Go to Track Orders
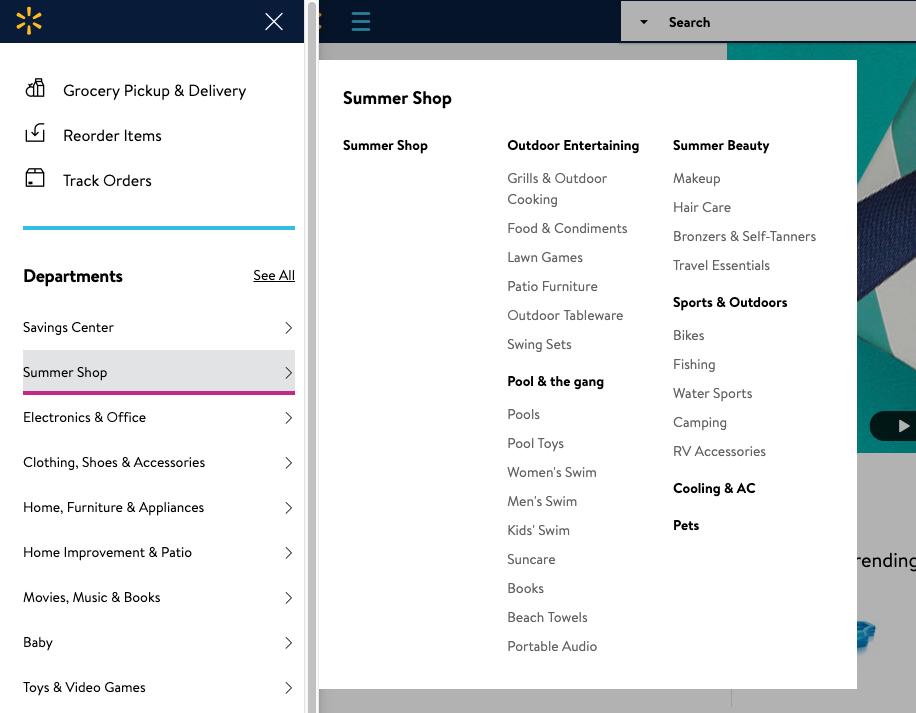 point(107,180)
